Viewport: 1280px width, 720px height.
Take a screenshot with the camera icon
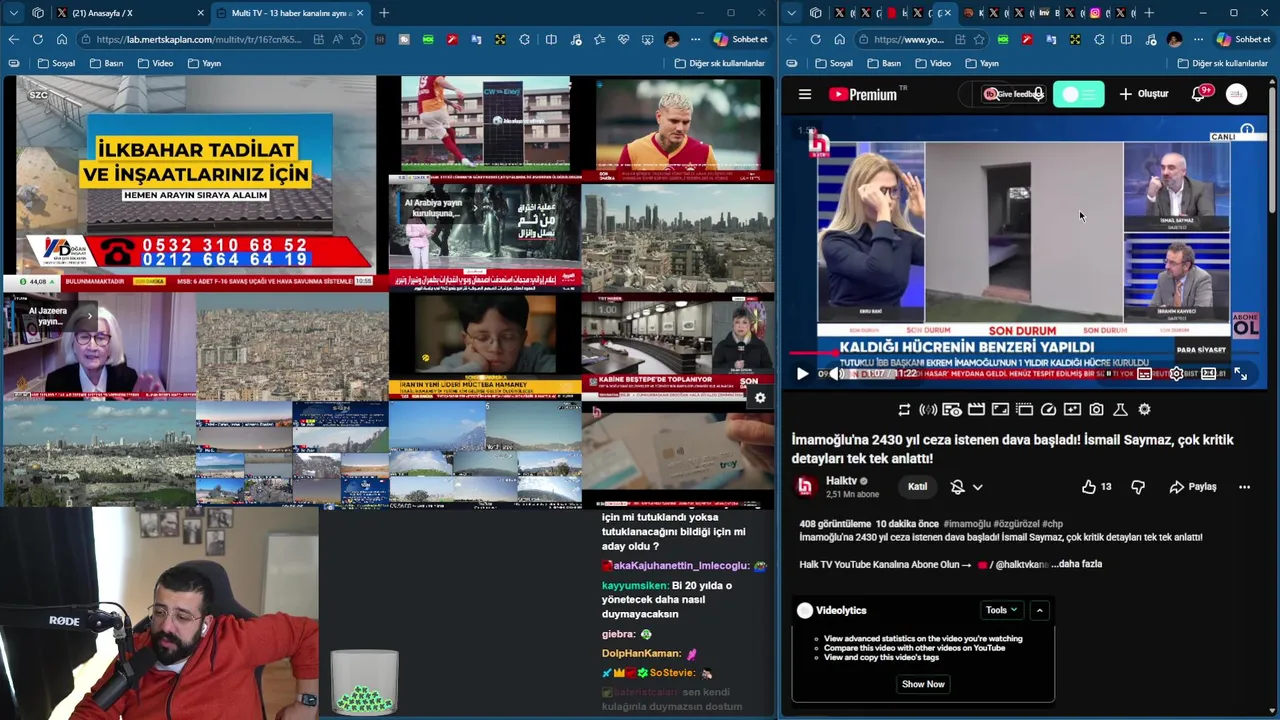coord(1096,409)
